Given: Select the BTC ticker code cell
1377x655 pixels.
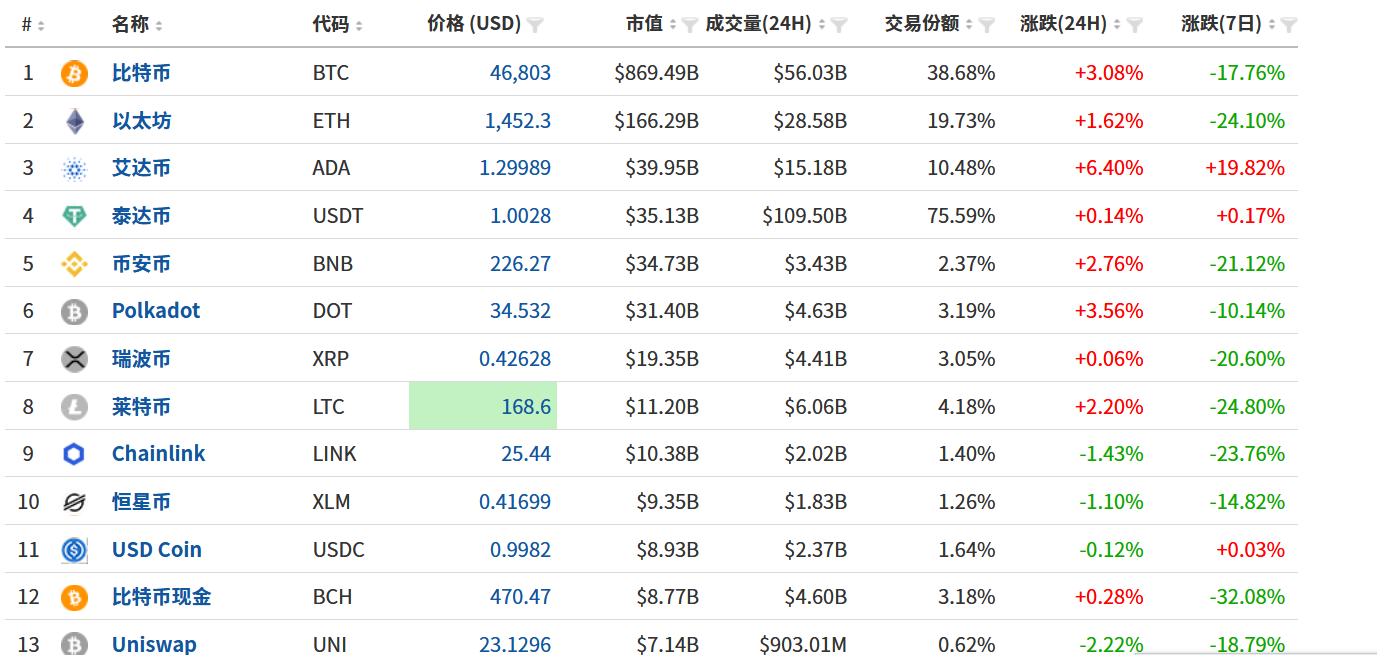Looking at the screenshot, I should (331, 73).
